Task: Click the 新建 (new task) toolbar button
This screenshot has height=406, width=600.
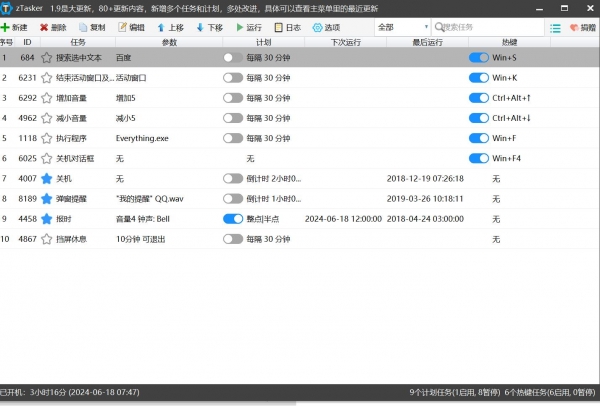Action: point(14,28)
